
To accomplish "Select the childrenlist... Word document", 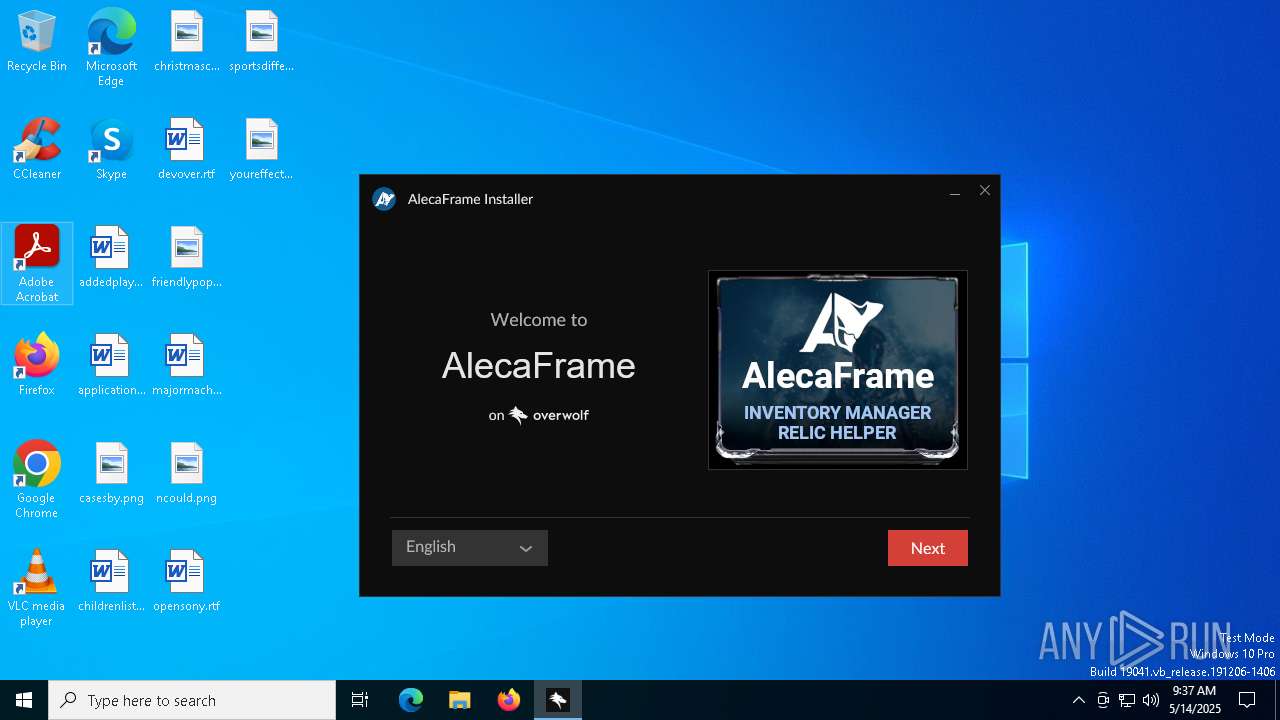I will pyautogui.click(x=111, y=582).
